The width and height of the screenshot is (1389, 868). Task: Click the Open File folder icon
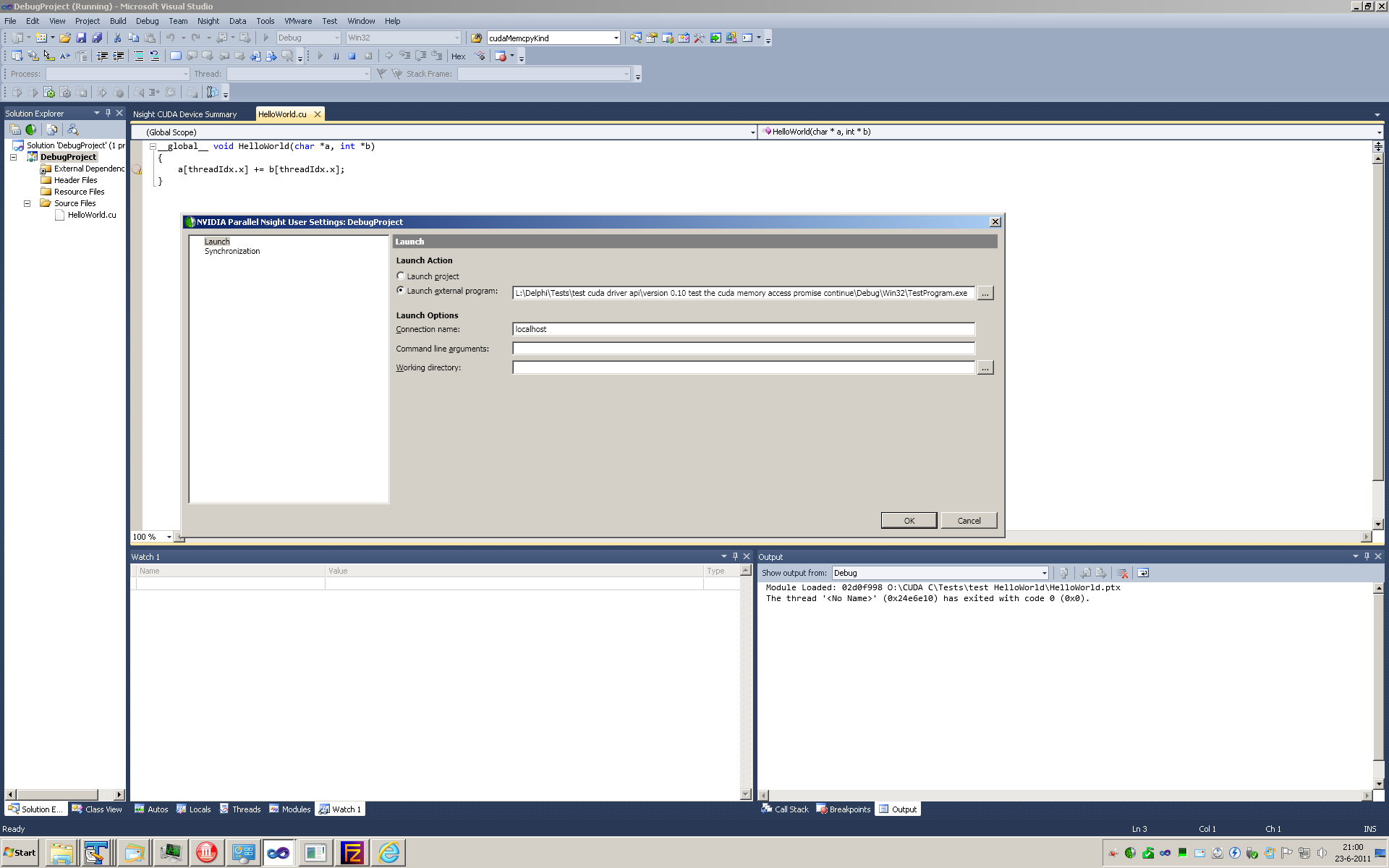65,38
